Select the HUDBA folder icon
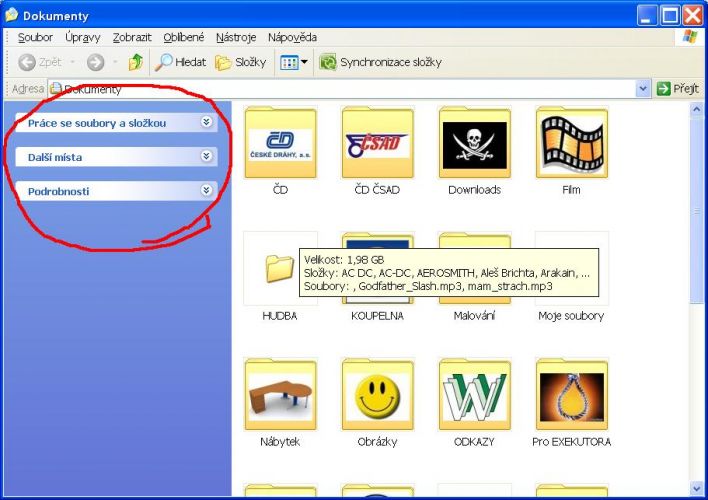708x500 pixels. (279, 269)
